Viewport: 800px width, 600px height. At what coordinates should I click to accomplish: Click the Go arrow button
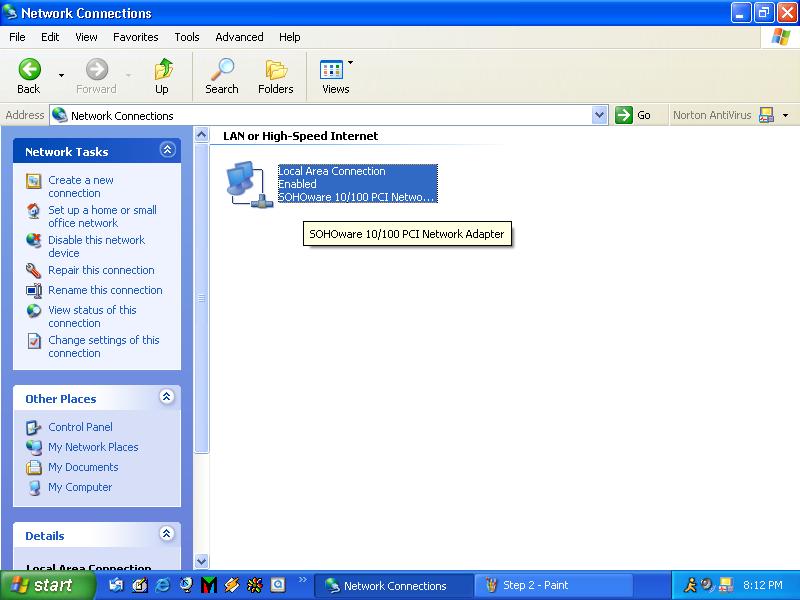point(623,115)
